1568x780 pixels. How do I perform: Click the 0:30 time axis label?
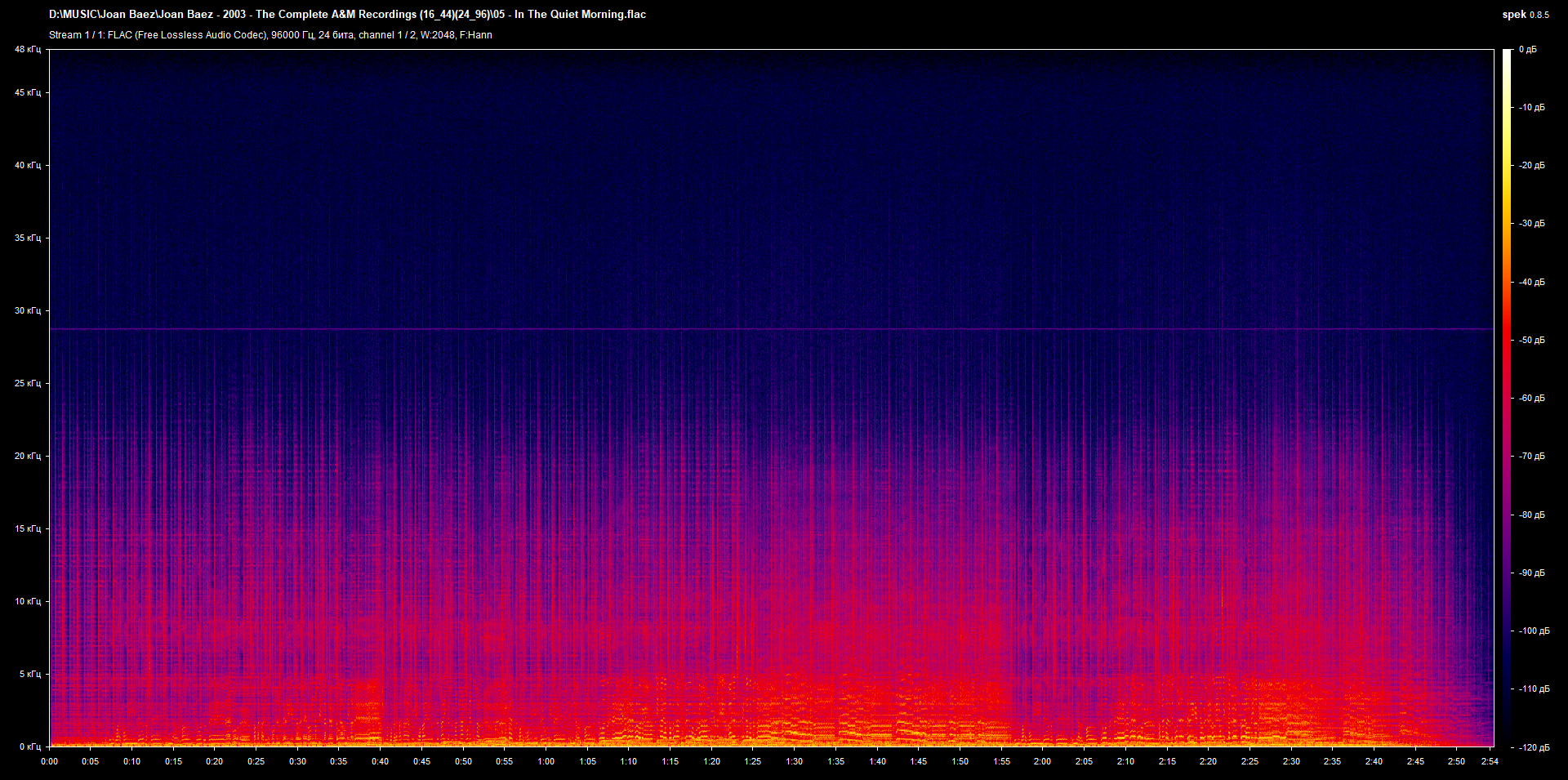coord(297,762)
